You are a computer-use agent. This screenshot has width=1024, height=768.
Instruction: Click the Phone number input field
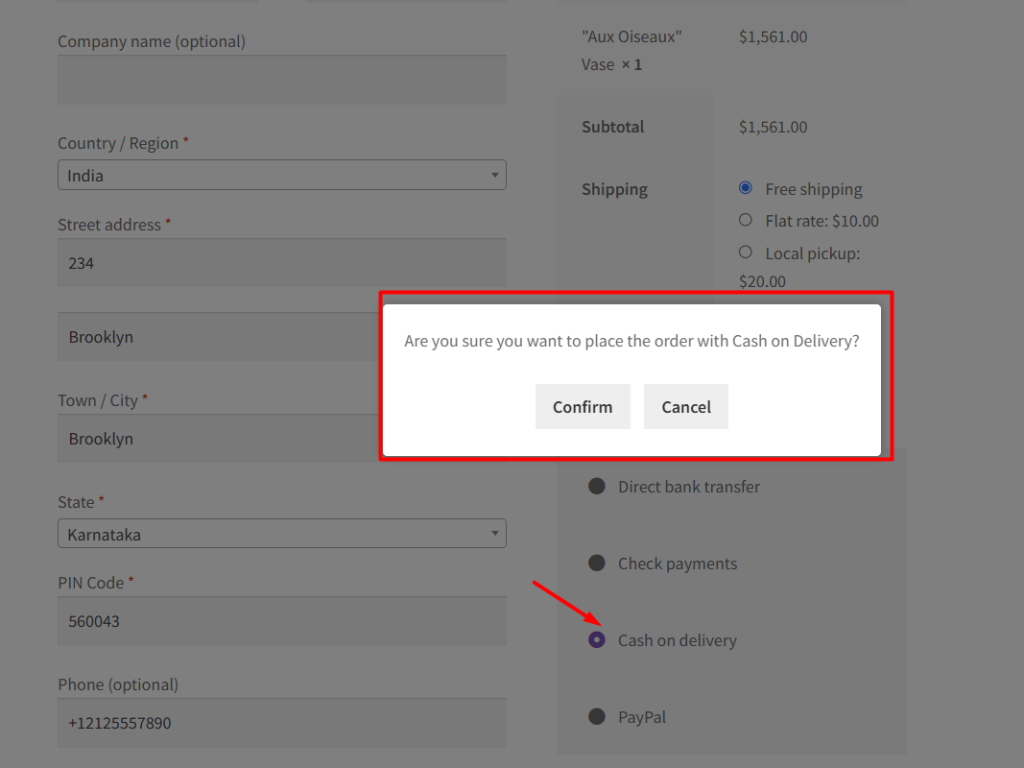281,722
